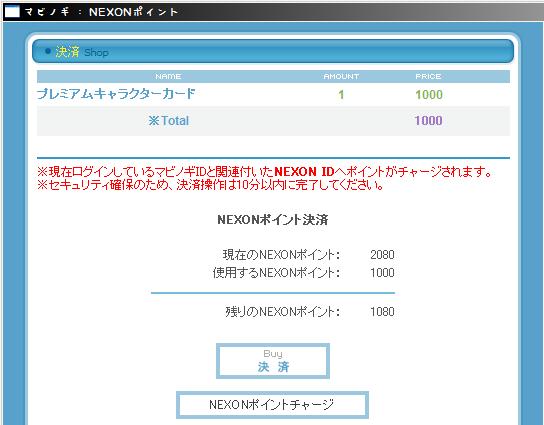This screenshot has width=544, height=425.
Task: Click the PRICE column header
Action: click(x=428, y=76)
